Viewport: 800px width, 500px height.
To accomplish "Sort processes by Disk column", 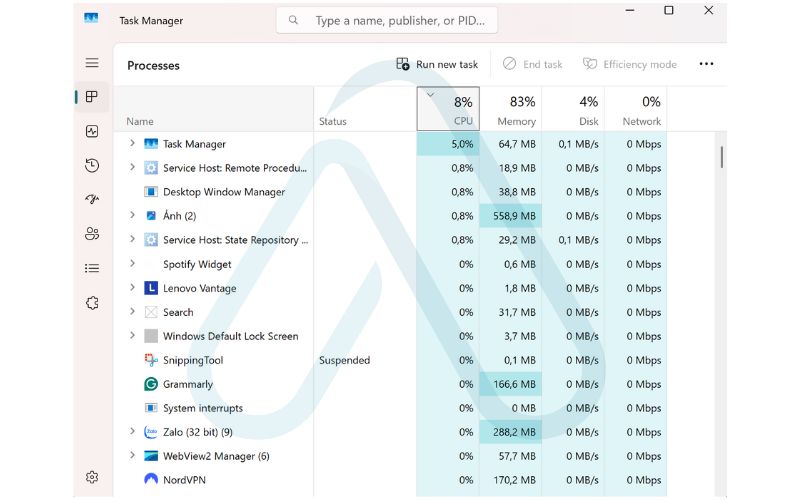I will click(573, 109).
